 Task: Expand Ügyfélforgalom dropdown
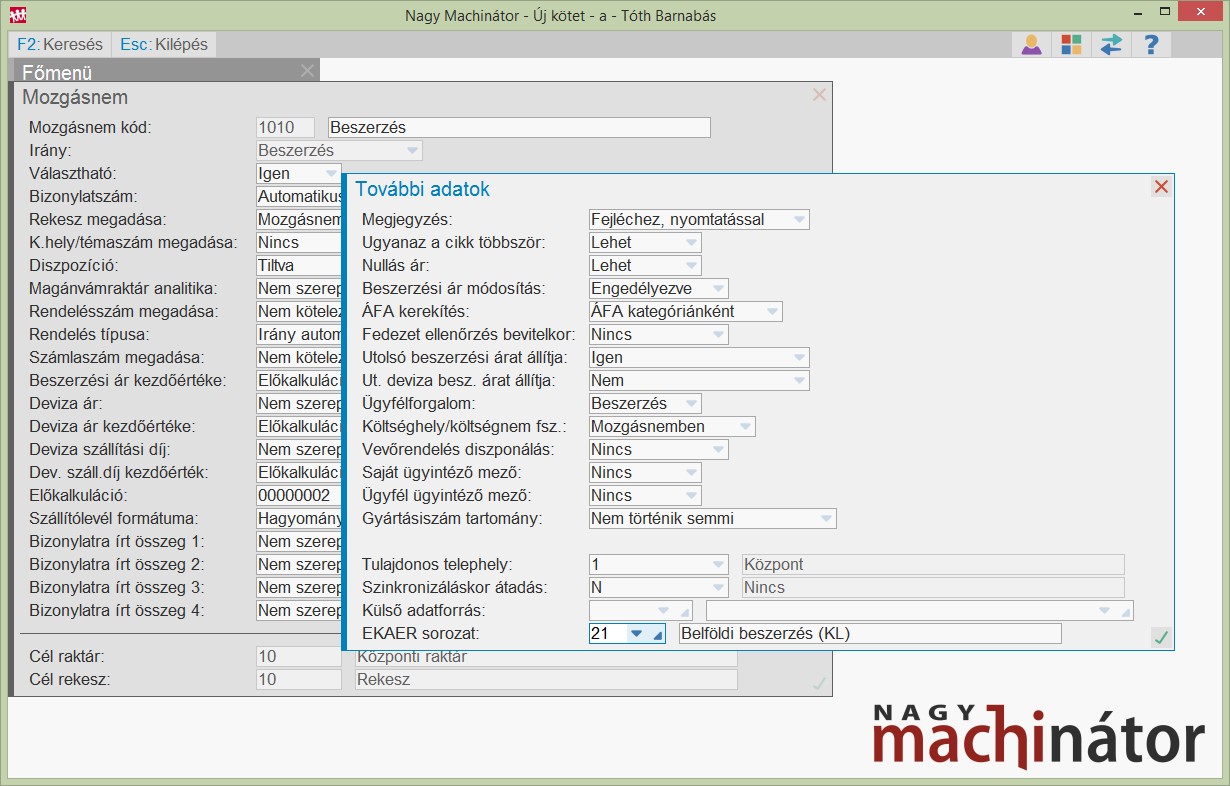(x=691, y=404)
